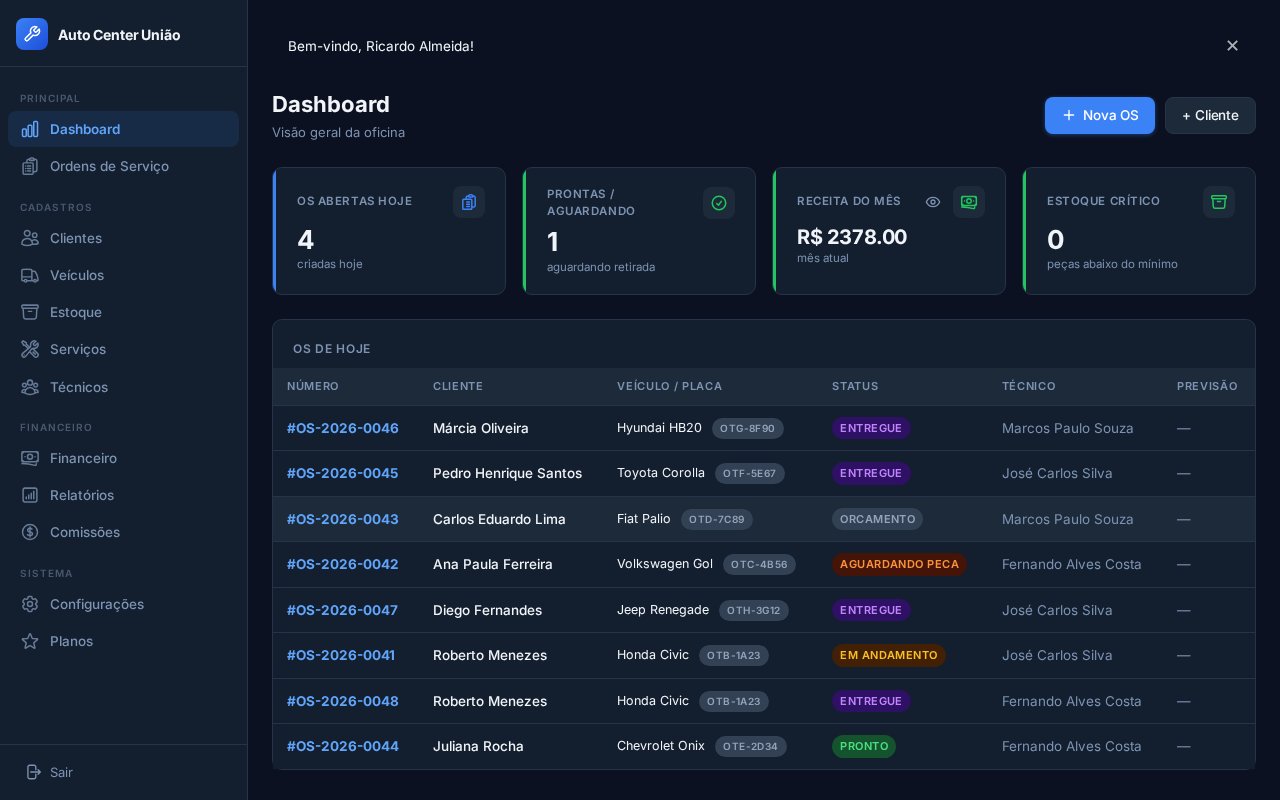Click the EM ANDAMENTO status badge

point(889,655)
